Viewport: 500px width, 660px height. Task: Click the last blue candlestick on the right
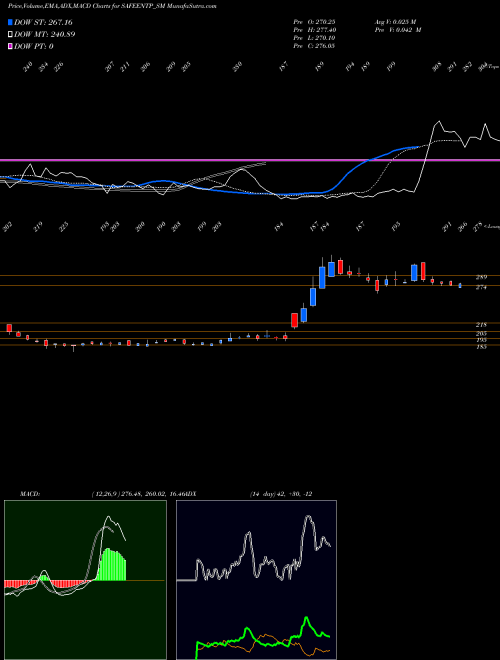coord(460,286)
